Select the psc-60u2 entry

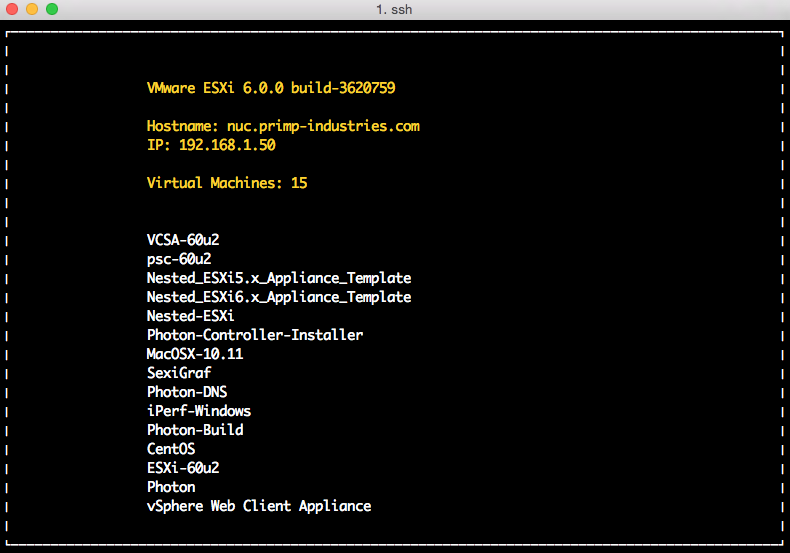point(179,259)
